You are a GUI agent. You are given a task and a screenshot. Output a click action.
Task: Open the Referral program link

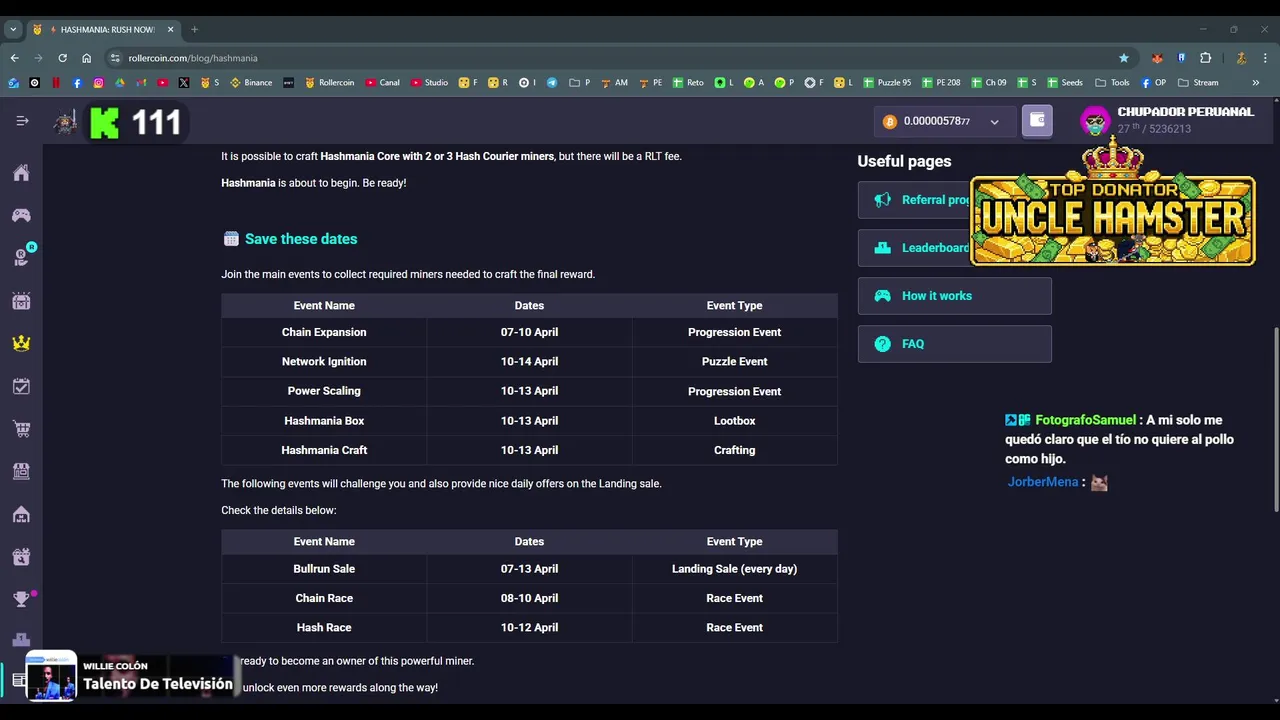pos(955,200)
